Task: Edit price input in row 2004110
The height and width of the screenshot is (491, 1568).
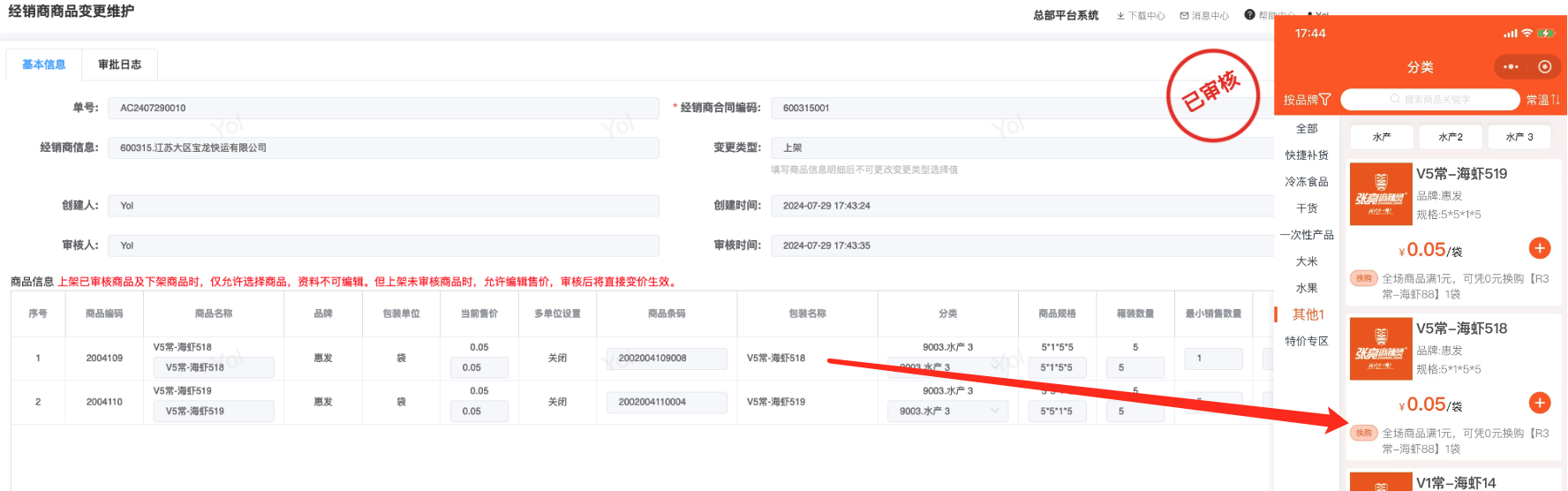Action: tap(479, 412)
